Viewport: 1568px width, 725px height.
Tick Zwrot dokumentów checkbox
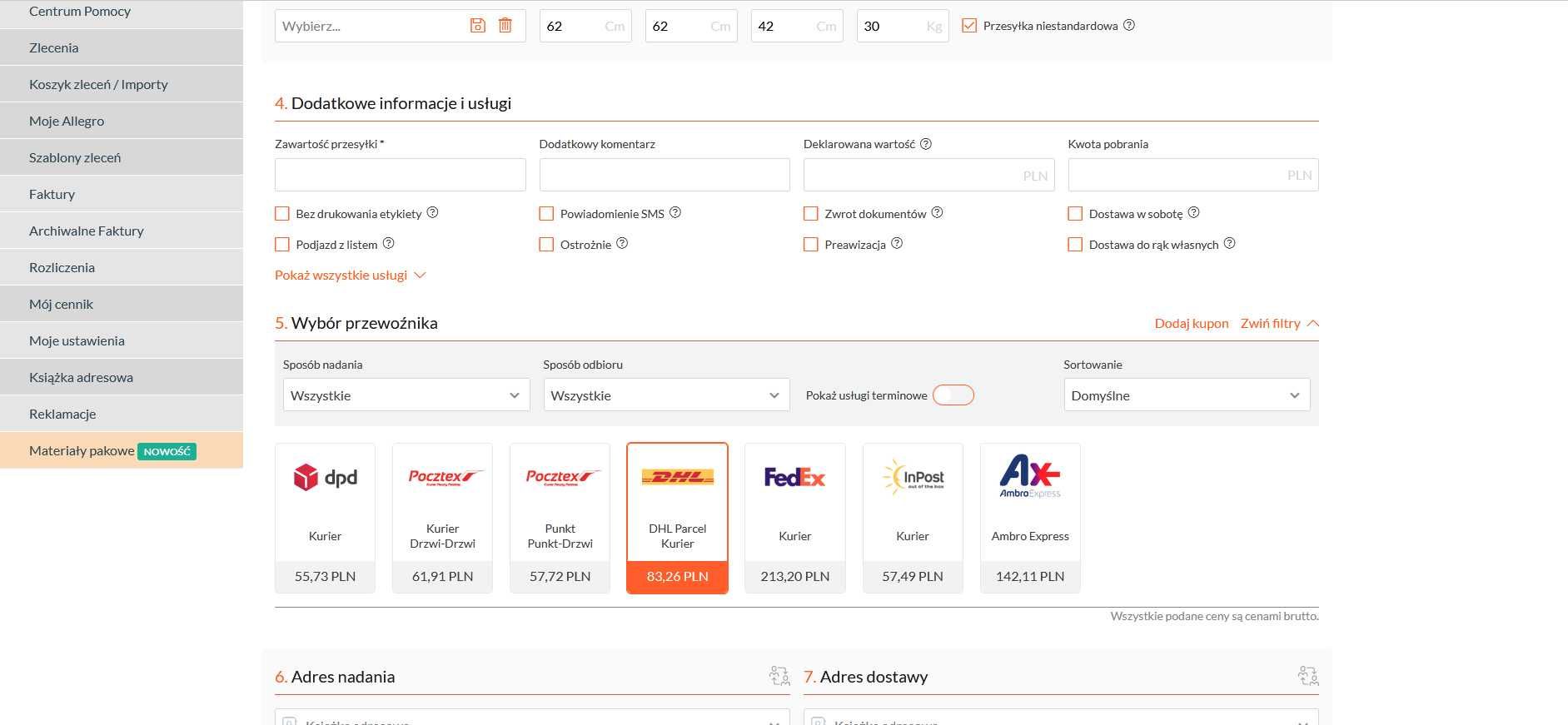[x=811, y=214]
